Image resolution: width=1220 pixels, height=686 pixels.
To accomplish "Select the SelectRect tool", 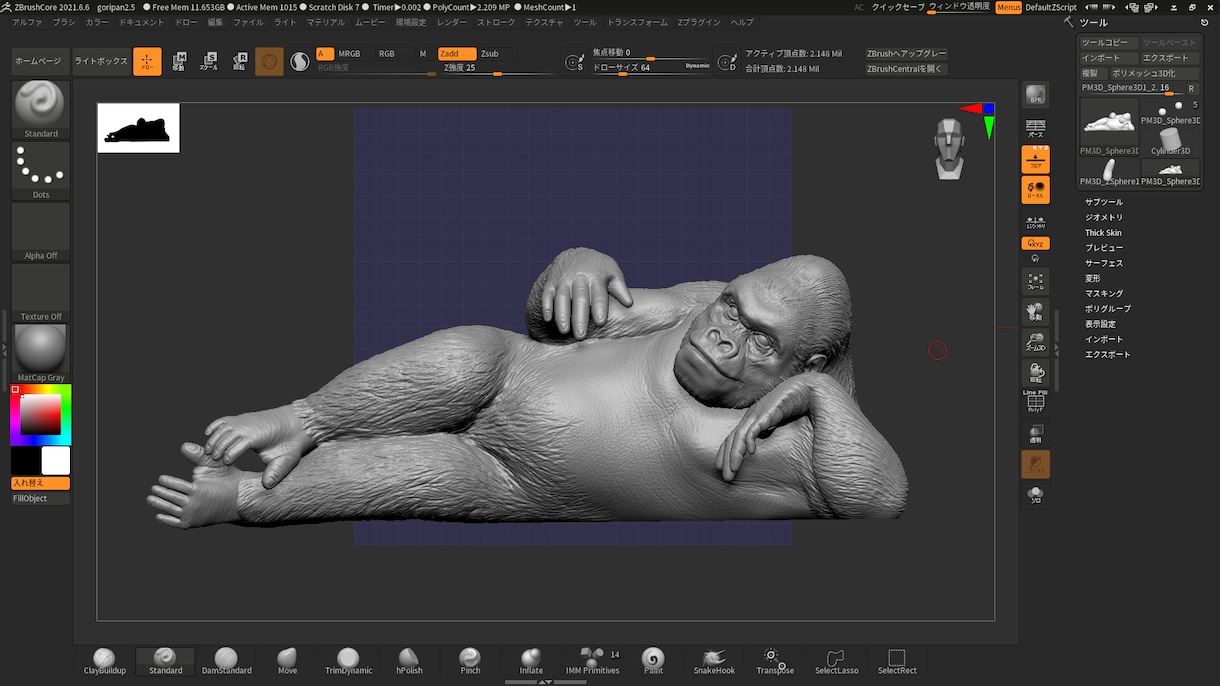I will [x=897, y=661].
